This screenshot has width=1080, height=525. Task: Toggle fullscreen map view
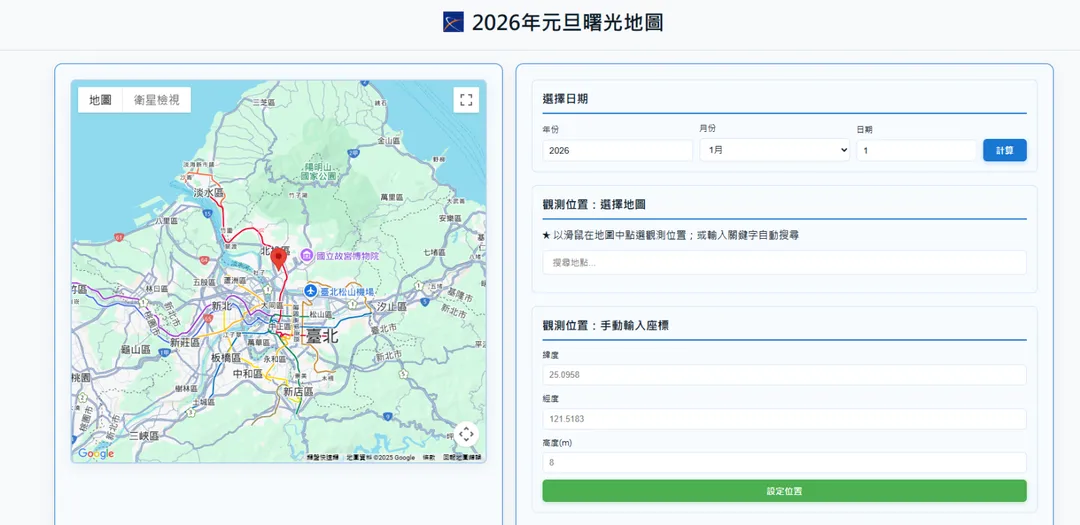[466, 100]
